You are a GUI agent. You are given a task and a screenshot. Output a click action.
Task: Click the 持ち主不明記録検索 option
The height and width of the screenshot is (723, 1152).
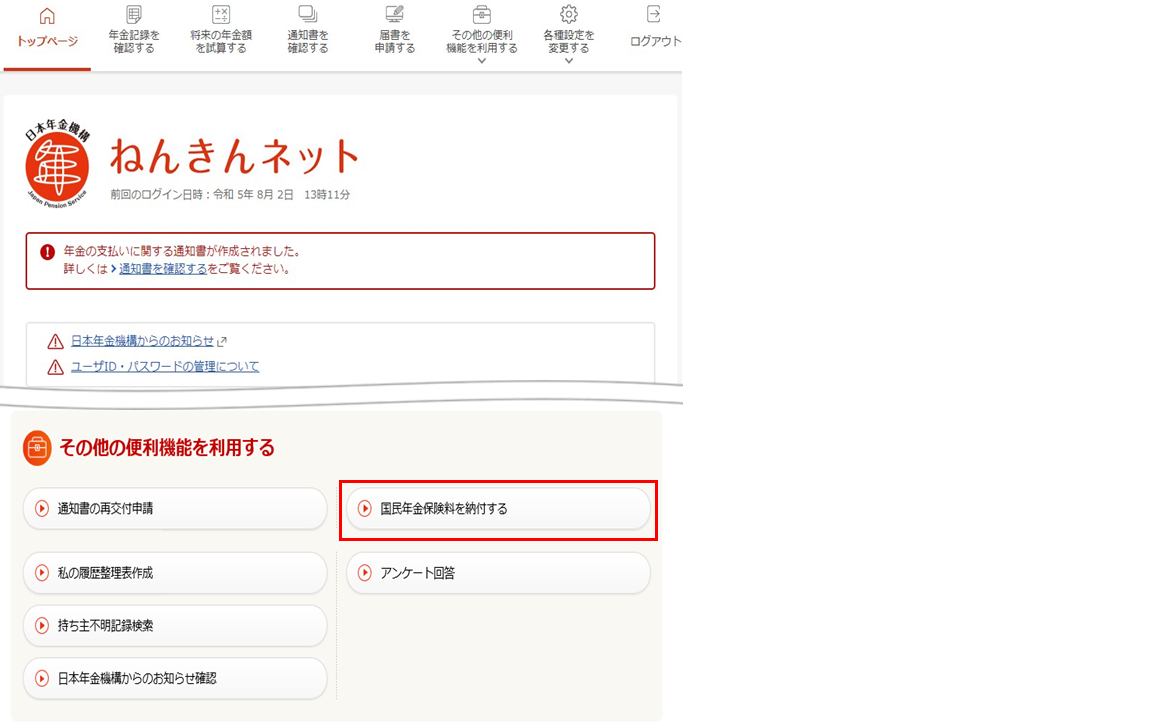(175, 626)
